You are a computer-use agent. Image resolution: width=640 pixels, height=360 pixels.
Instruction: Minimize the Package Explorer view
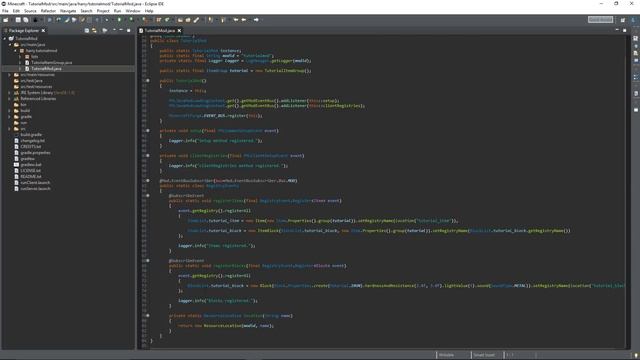coord(121,30)
